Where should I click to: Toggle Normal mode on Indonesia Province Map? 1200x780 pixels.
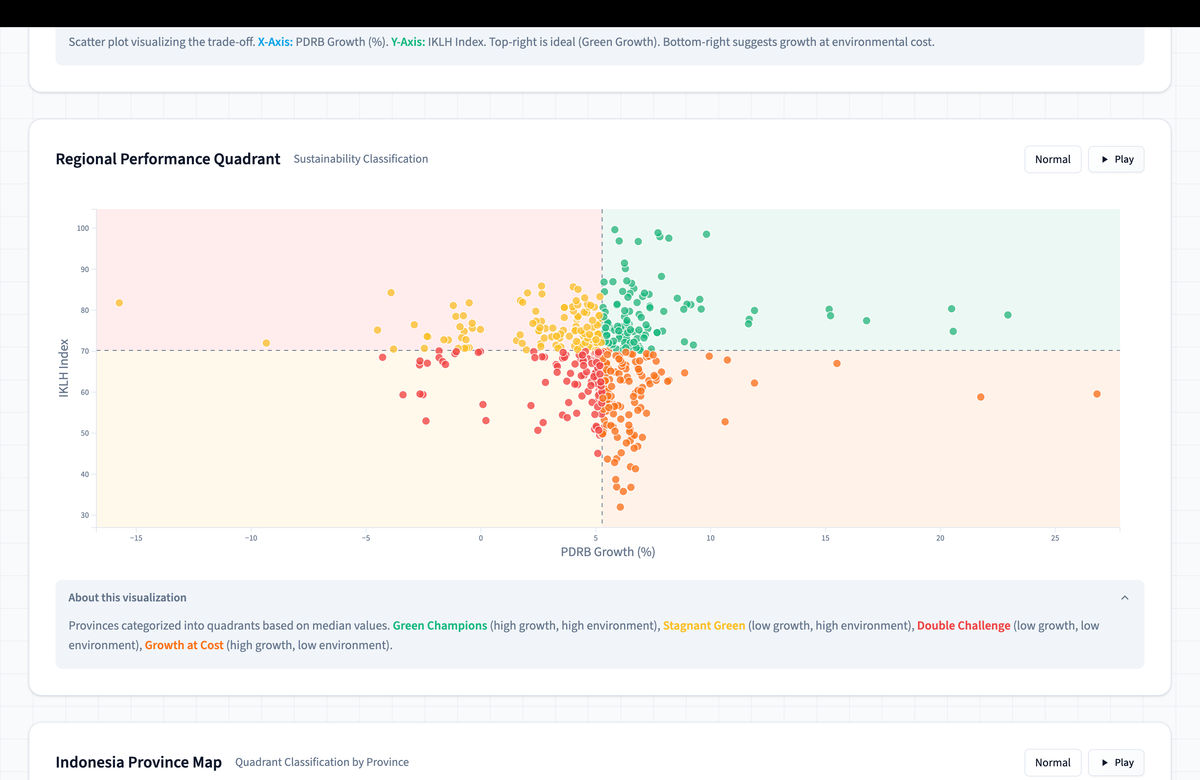(1052, 762)
